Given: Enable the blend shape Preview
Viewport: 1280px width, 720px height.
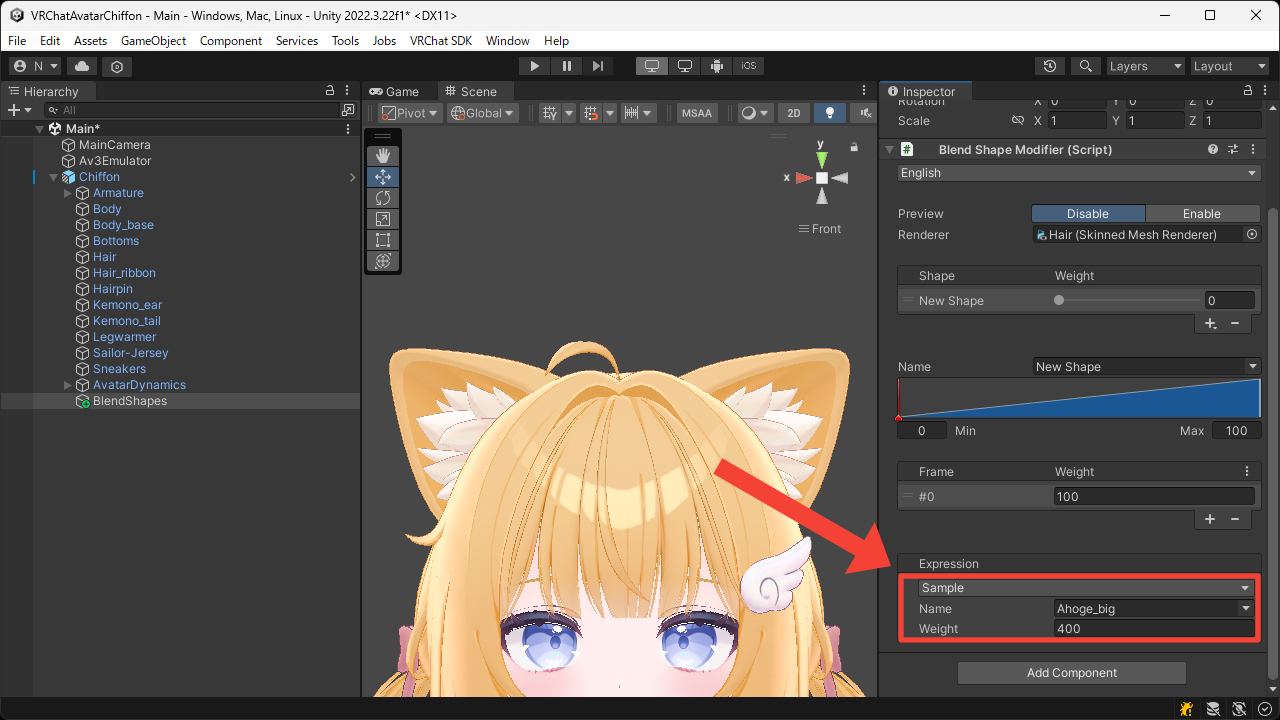Looking at the screenshot, I should click(x=1201, y=213).
